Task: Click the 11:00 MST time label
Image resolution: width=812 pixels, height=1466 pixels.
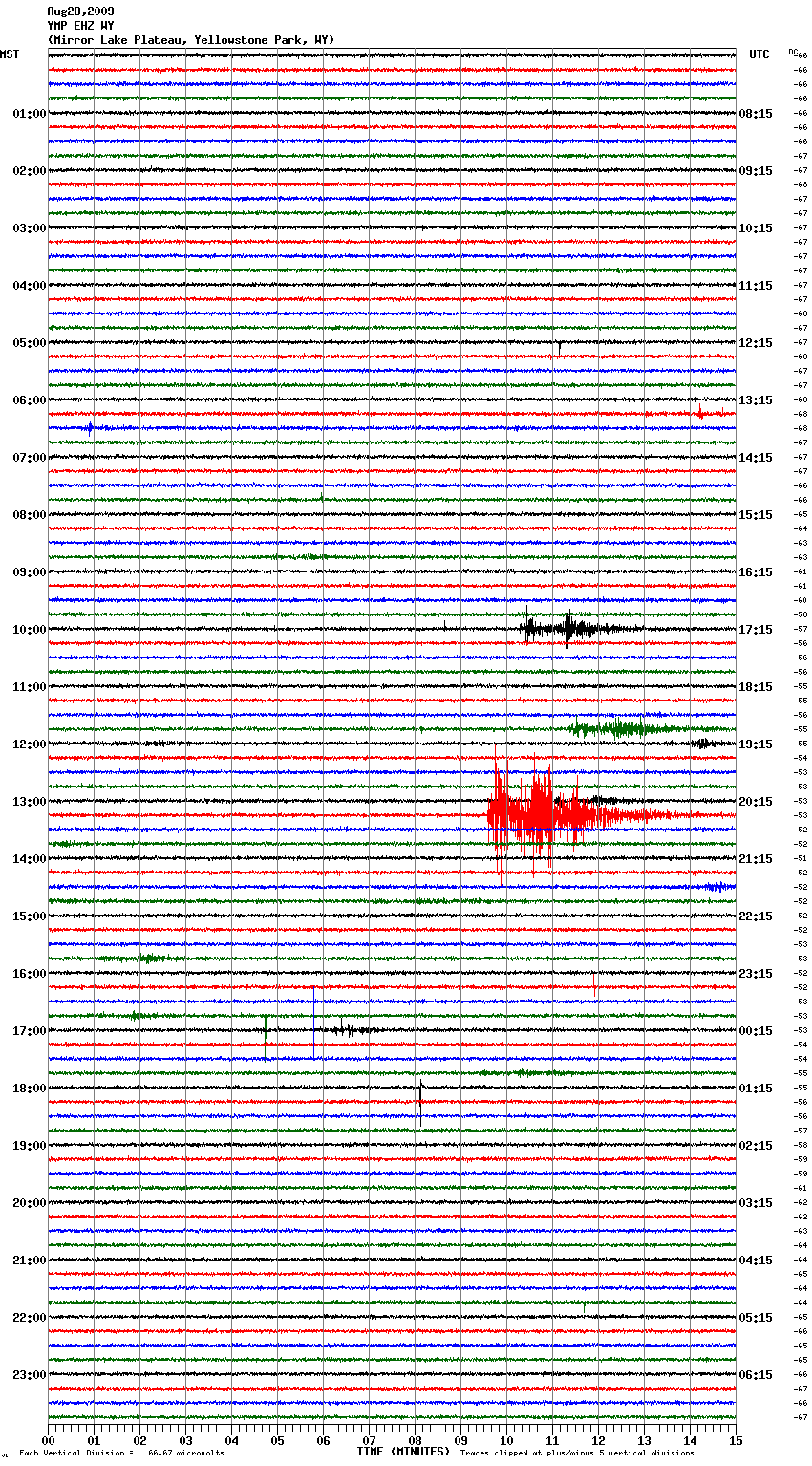Action: coord(30,687)
